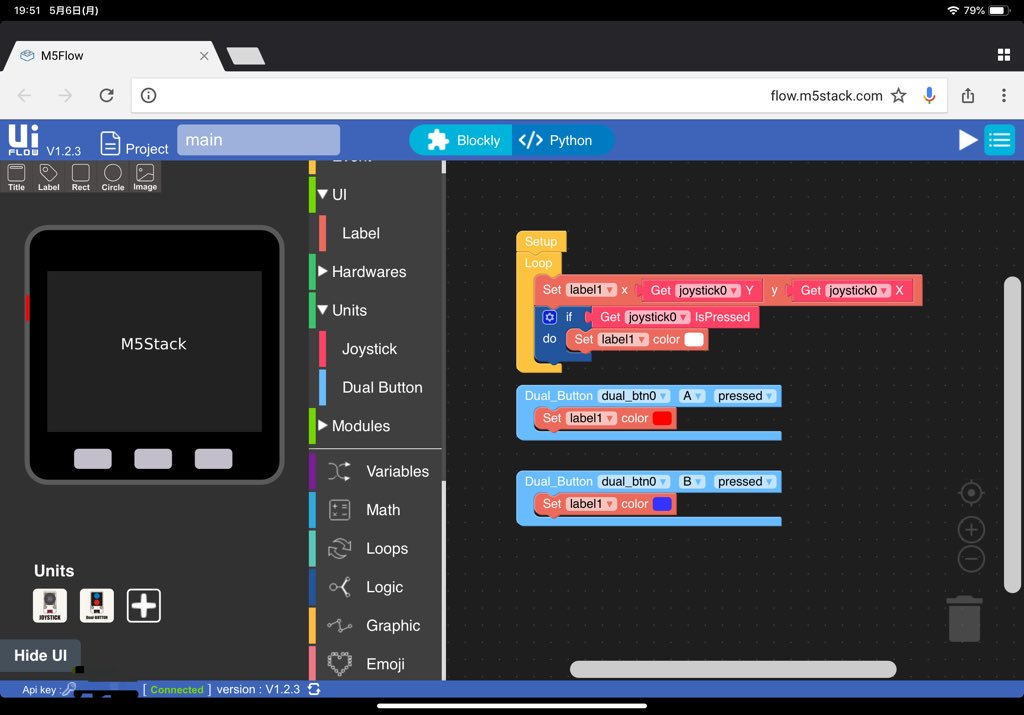Add a new unit with plus icon

[144, 605]
